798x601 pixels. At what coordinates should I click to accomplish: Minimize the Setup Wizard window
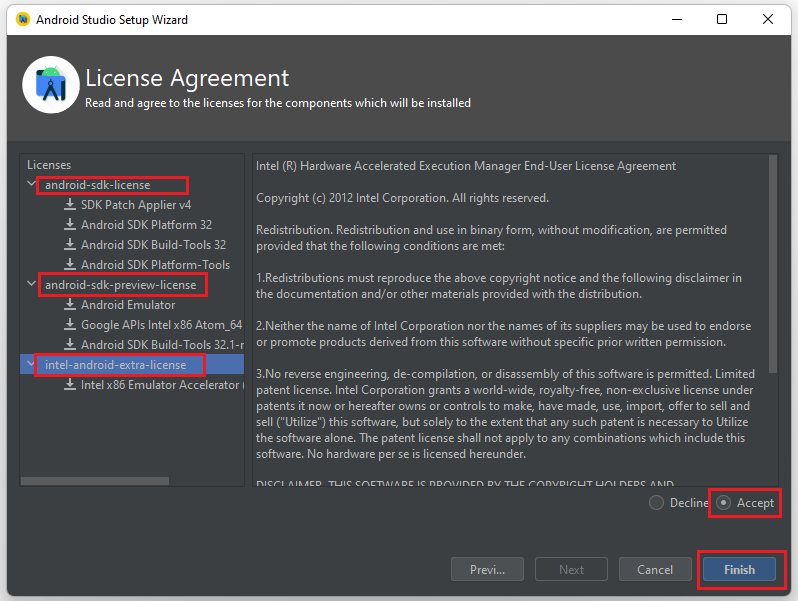click(676, 19)
